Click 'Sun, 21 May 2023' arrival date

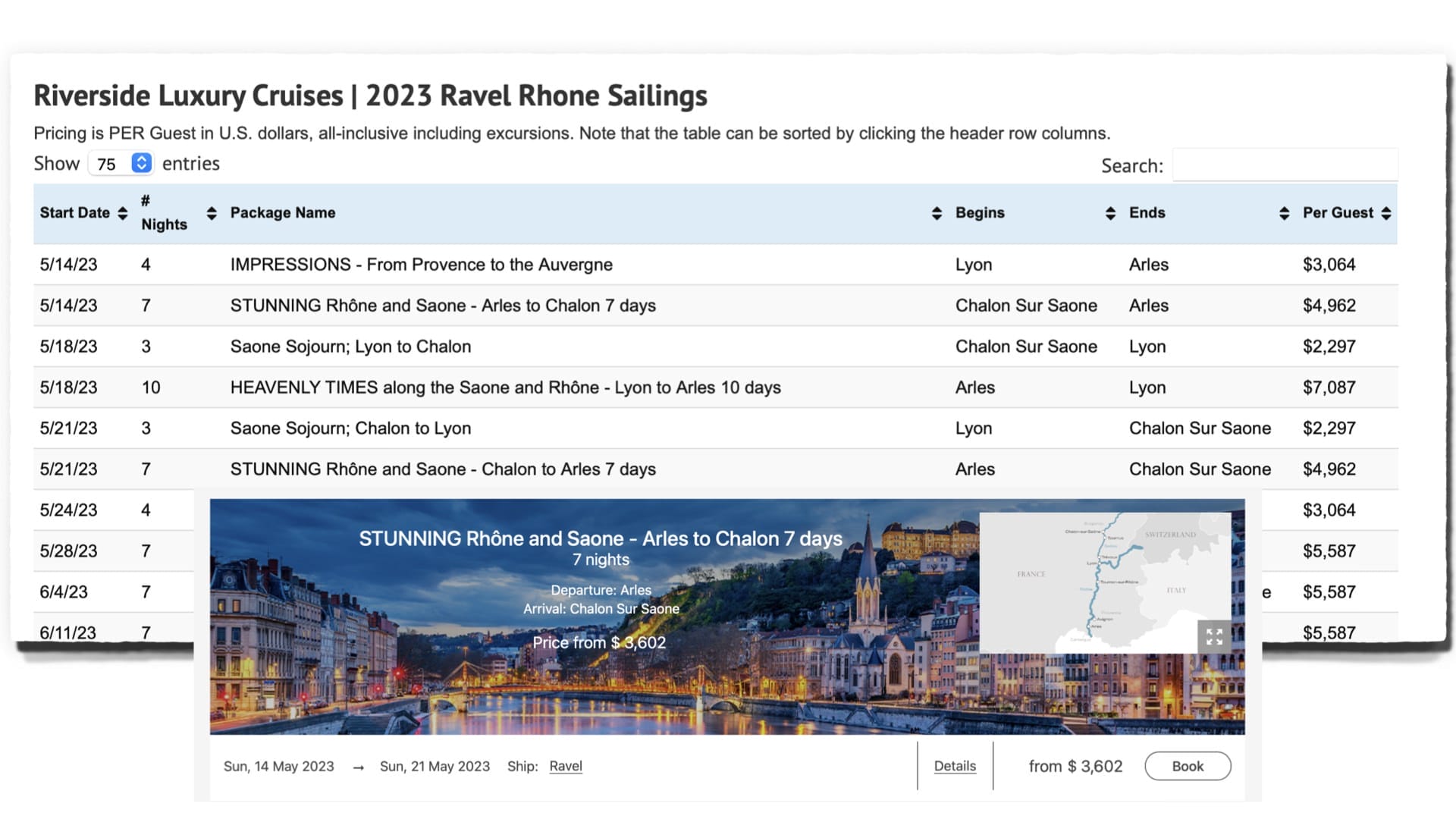click(x=435, y=766)
